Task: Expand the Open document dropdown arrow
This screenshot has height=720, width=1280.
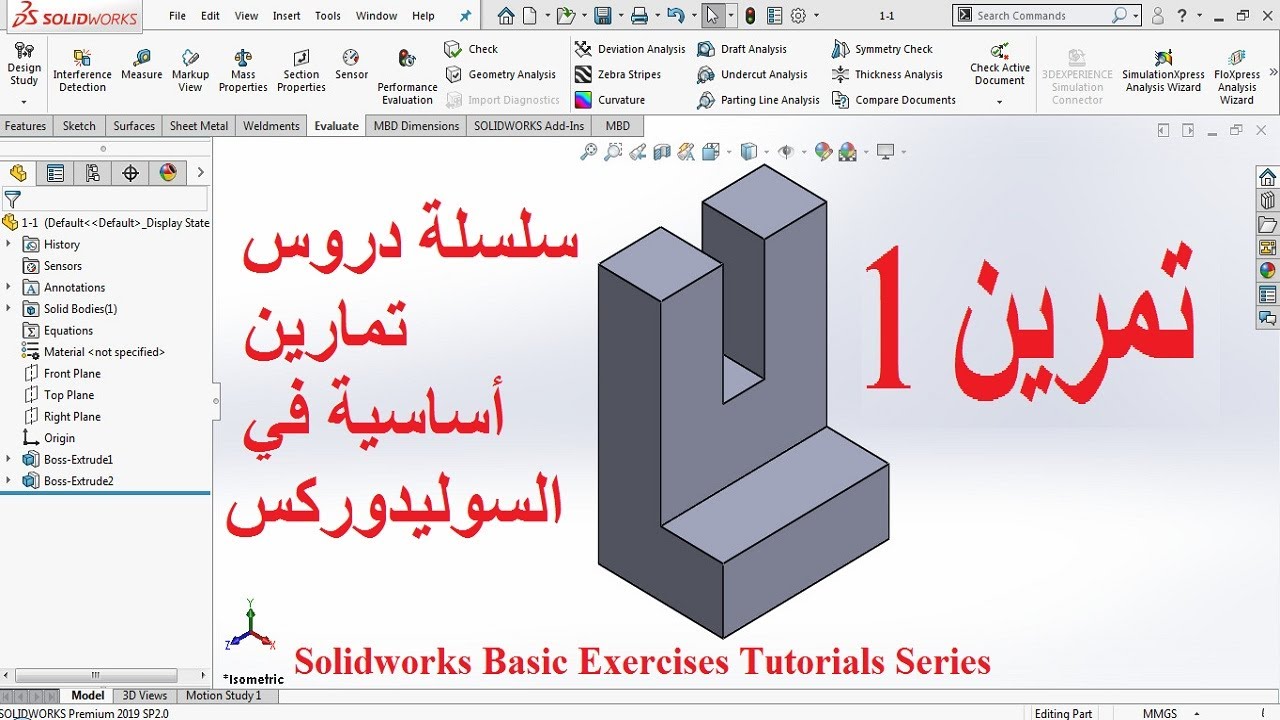Action: pos(583,16)
